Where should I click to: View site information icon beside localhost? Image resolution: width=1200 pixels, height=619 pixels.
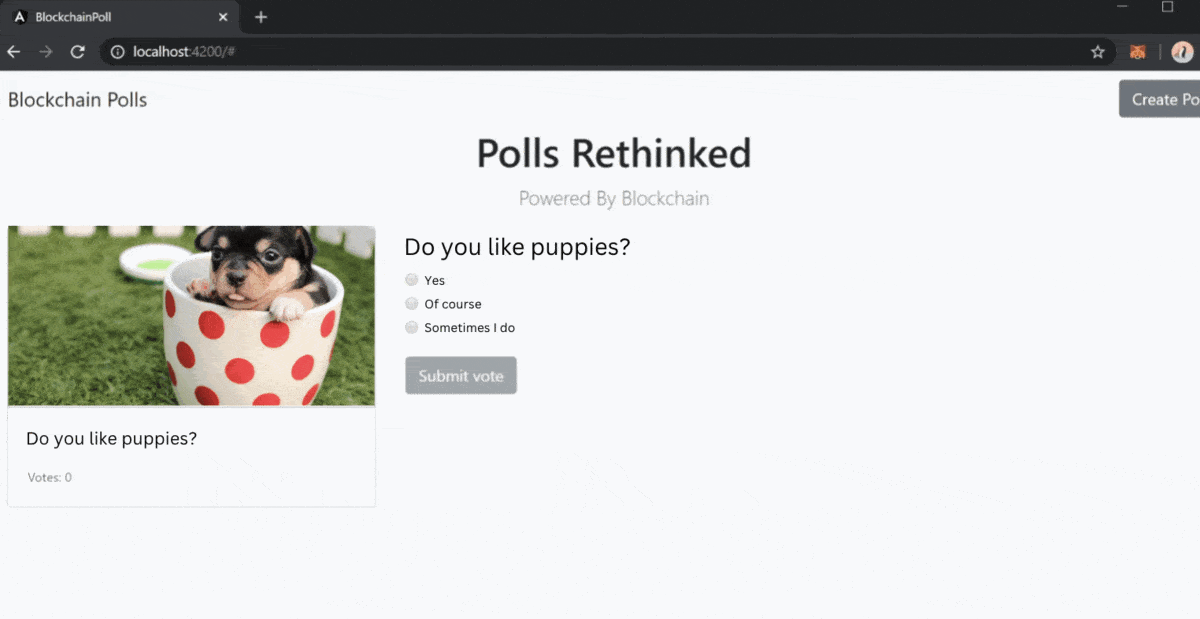tap(118, 52)
